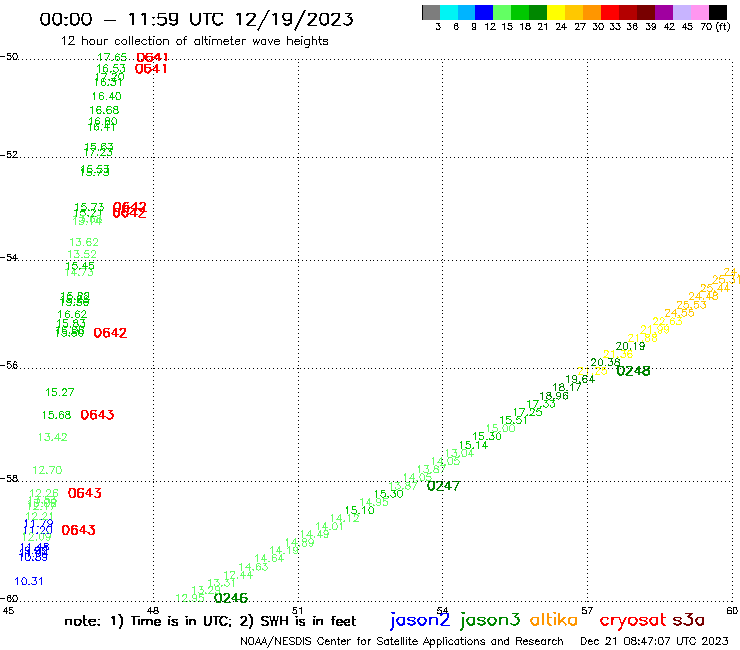Click the 16.40 wave height value
The height and width of the screenshot is (650, 740).
coord(106,96)
